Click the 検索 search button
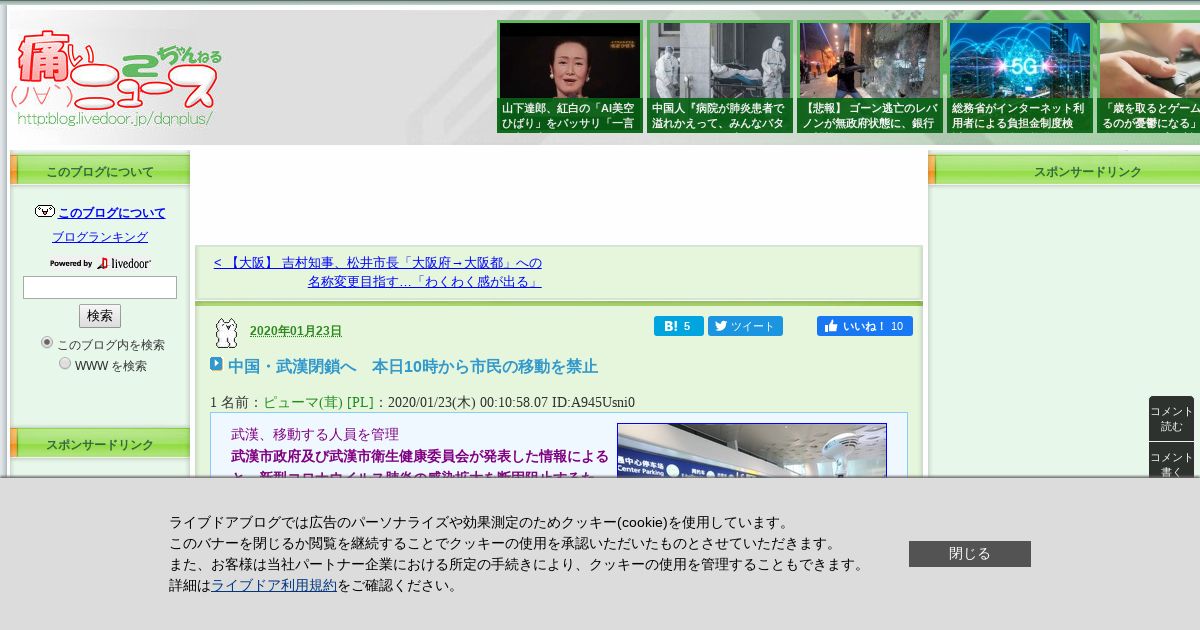Viewport: 1200px width, 630px height. 100,316
